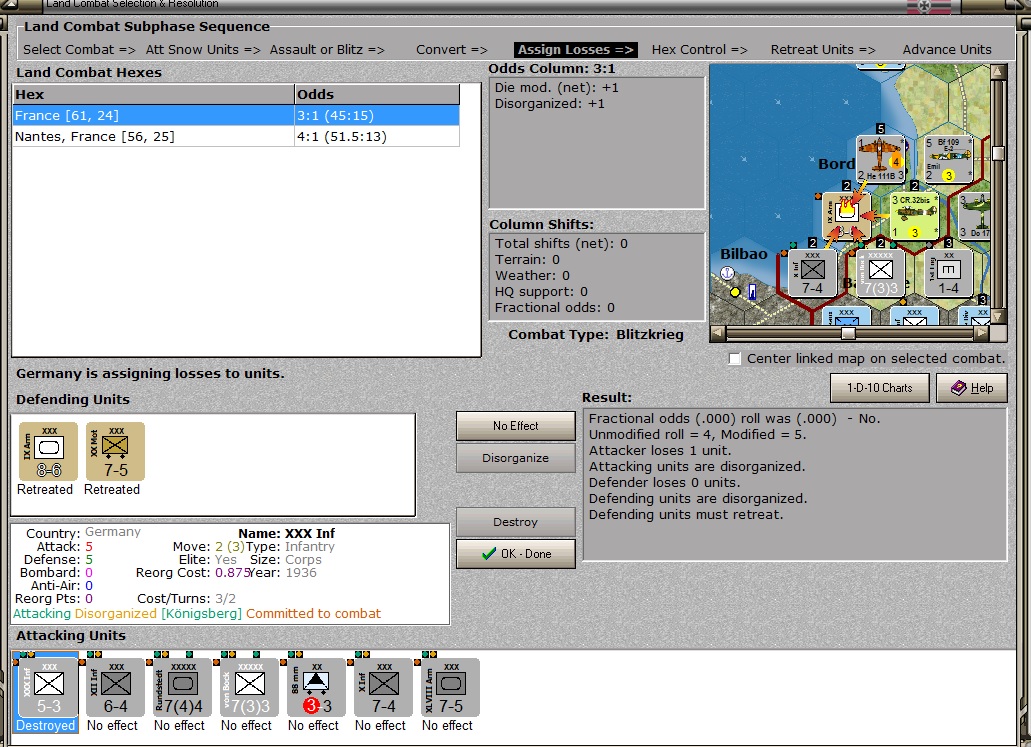The image size is (1031, 747).
Task: Click the map scroll-up arrow
Action: [x=998, y=71]
